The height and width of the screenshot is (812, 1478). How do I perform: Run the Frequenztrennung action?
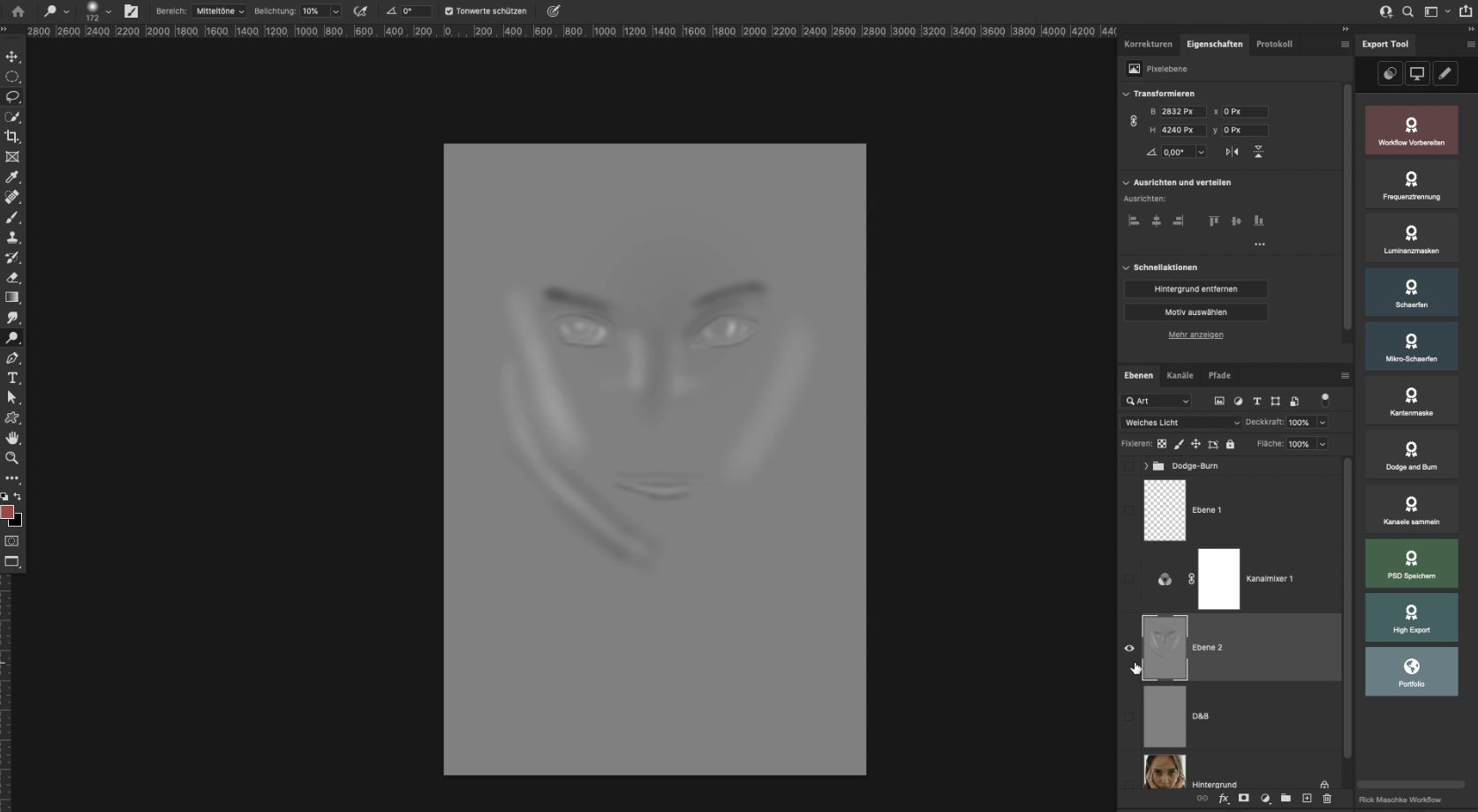pos(1411,184)
